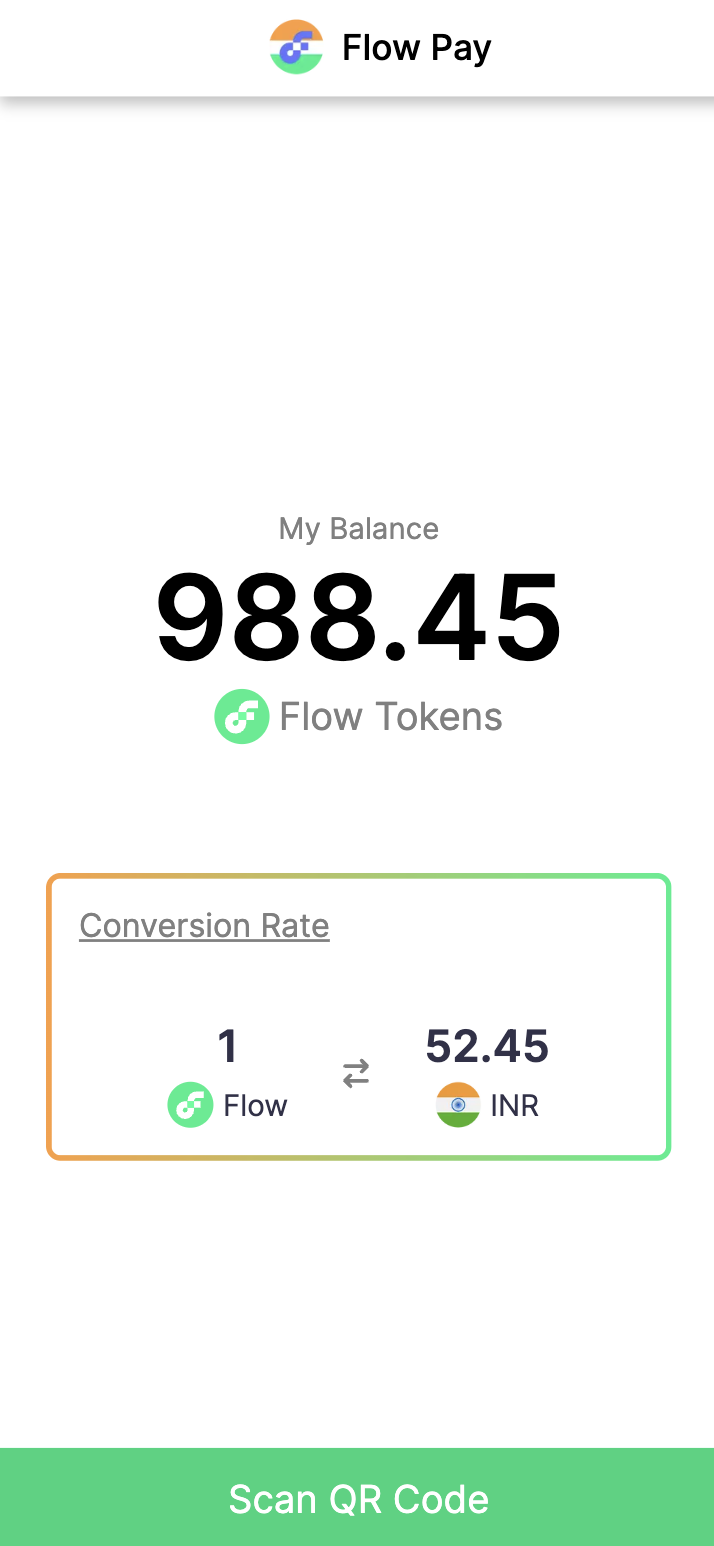Open the Conversion Rate link
The width and height of the screenshot is (714, 1546).
[x=204, y=925]
